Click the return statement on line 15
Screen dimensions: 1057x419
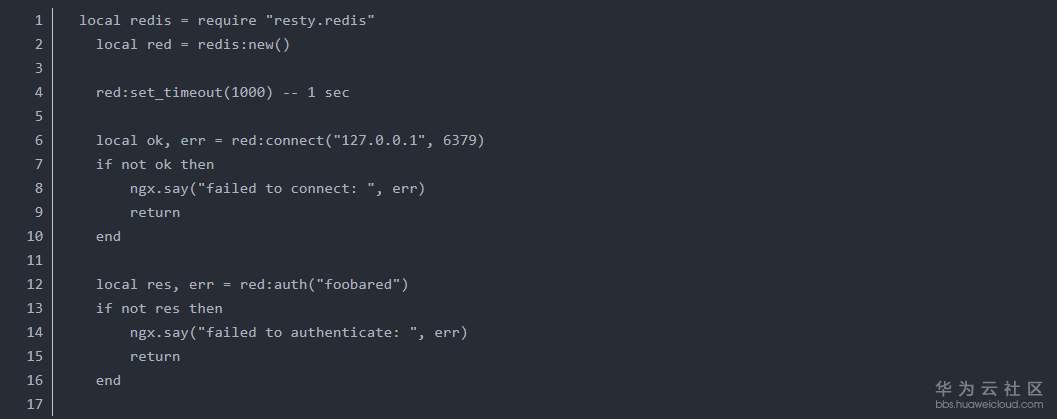tap(154, 356)
